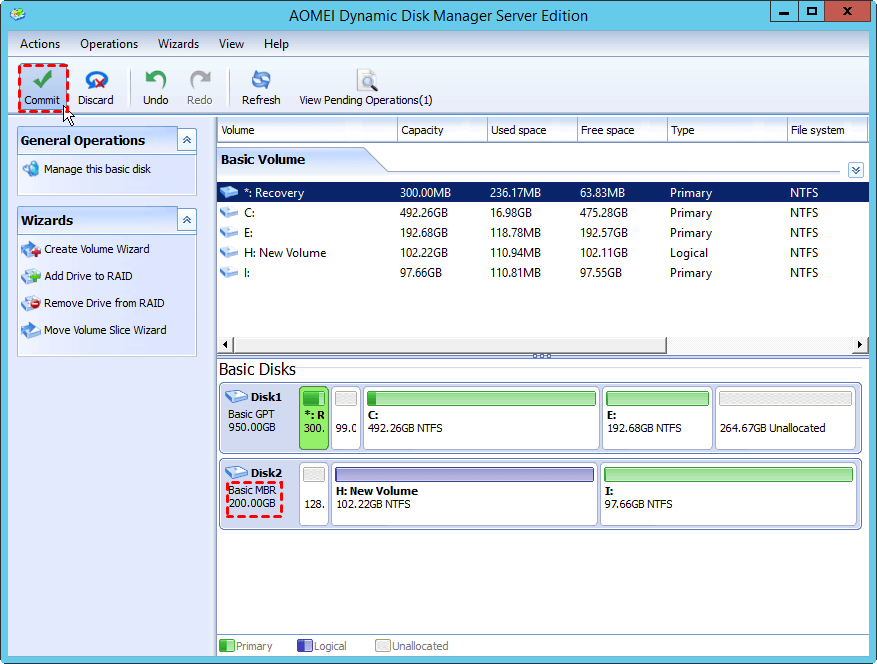Select the C: volume row

[x=543, y=213]
